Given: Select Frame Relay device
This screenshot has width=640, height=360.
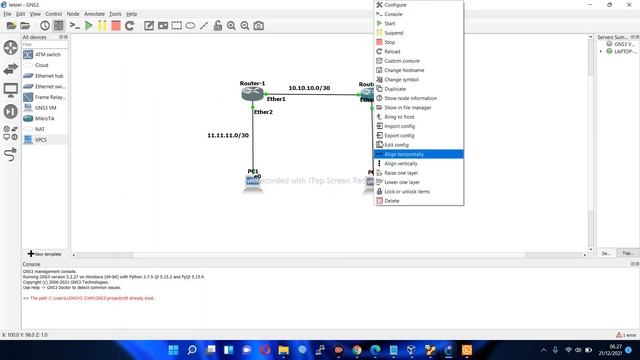Looking at the screenshot, I should pyautogui.click(x=44, y=97).
